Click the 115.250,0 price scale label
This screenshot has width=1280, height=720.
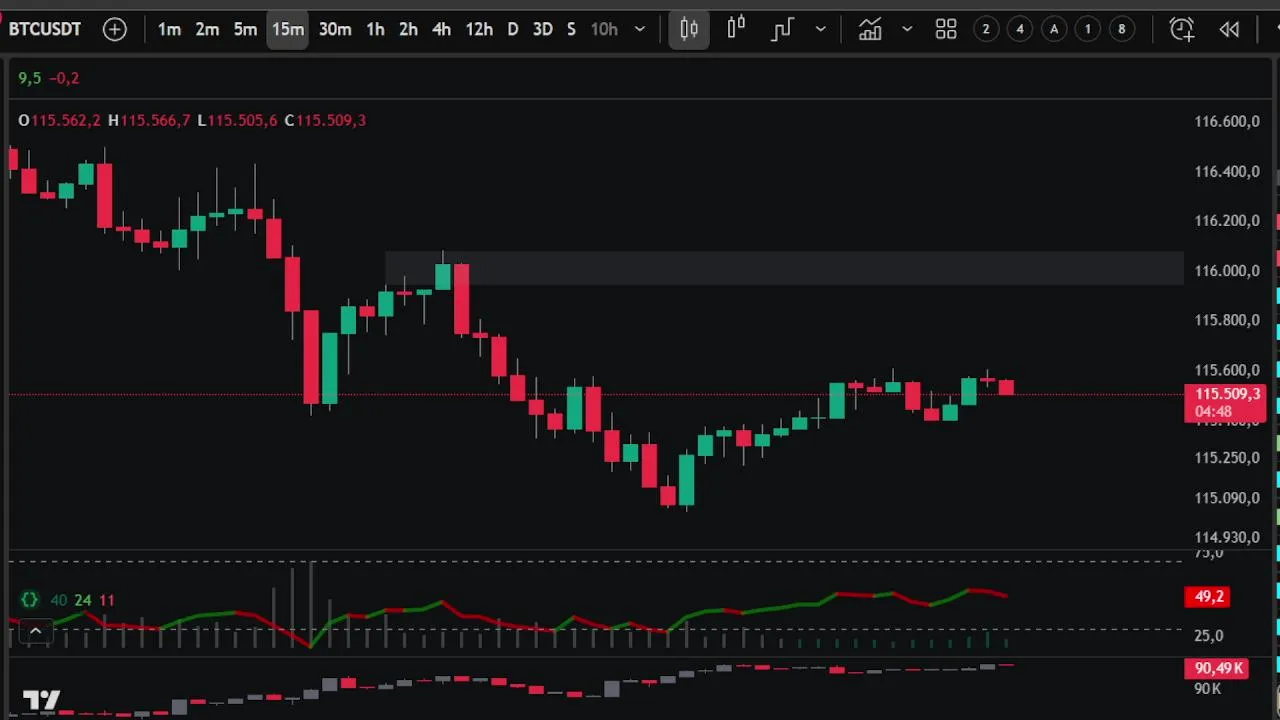pyautogui.click(x=1227, y=457)
